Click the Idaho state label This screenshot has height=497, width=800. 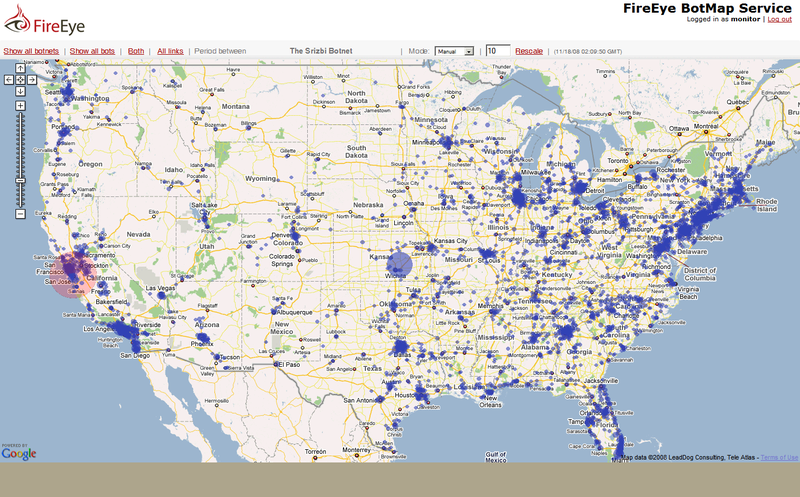[173, 170]
